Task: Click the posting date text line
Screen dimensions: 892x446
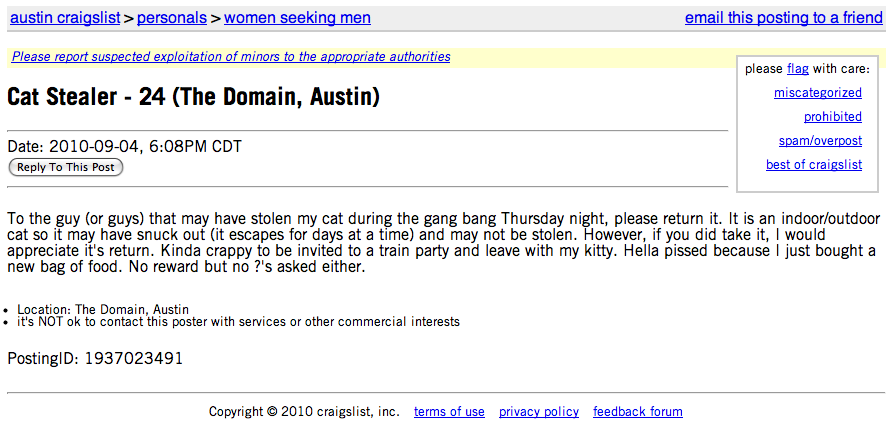Action: click(x=125, y=147)
